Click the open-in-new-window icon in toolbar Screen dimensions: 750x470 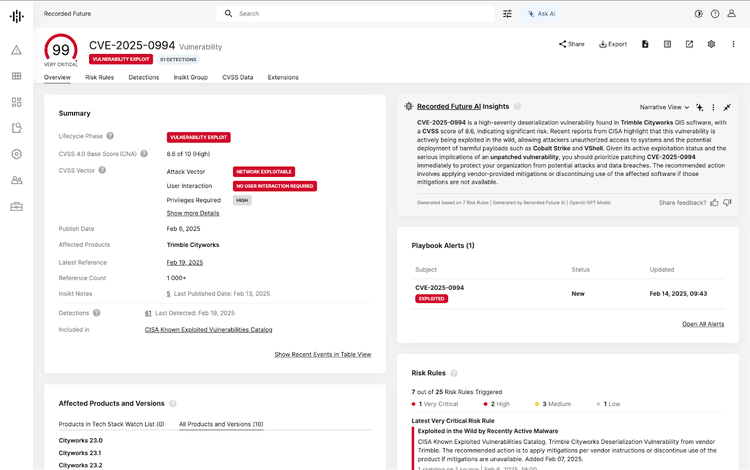coord(689,44)
